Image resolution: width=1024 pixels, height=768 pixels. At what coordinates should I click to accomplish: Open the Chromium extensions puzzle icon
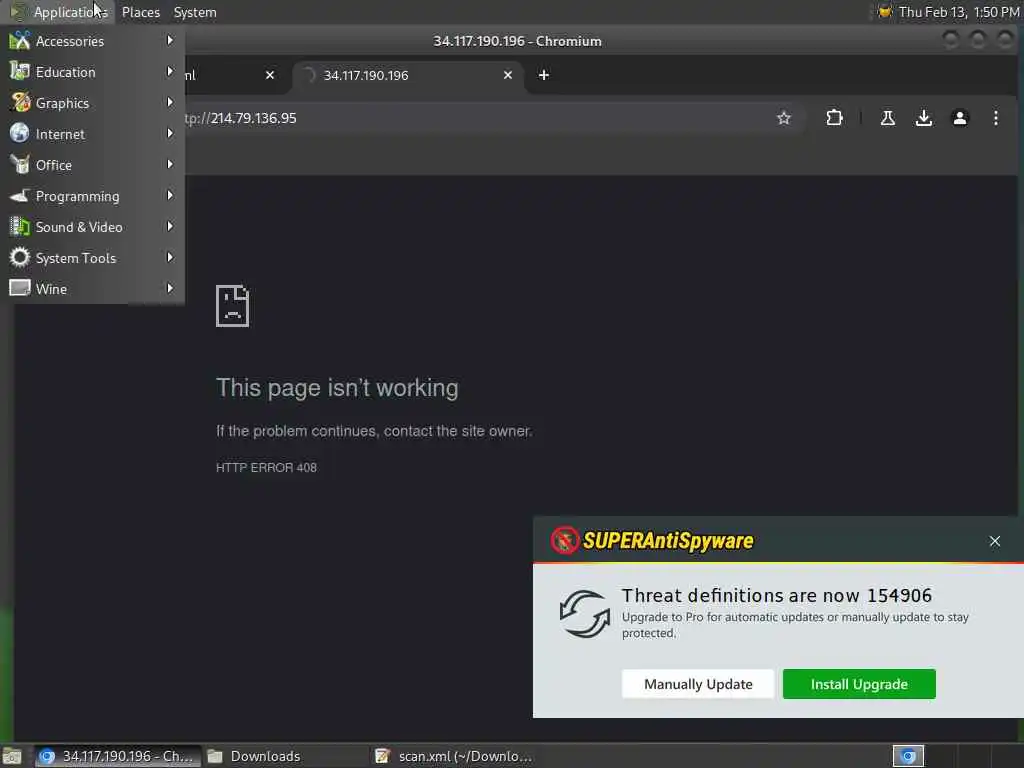pyautogui.click(x=834, y=118)
